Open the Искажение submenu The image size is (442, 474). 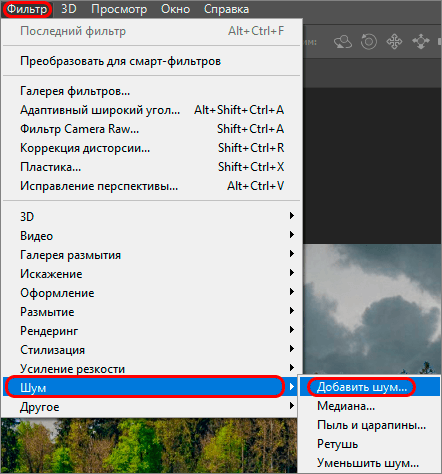pyautogui.click(x=152, y=274)
